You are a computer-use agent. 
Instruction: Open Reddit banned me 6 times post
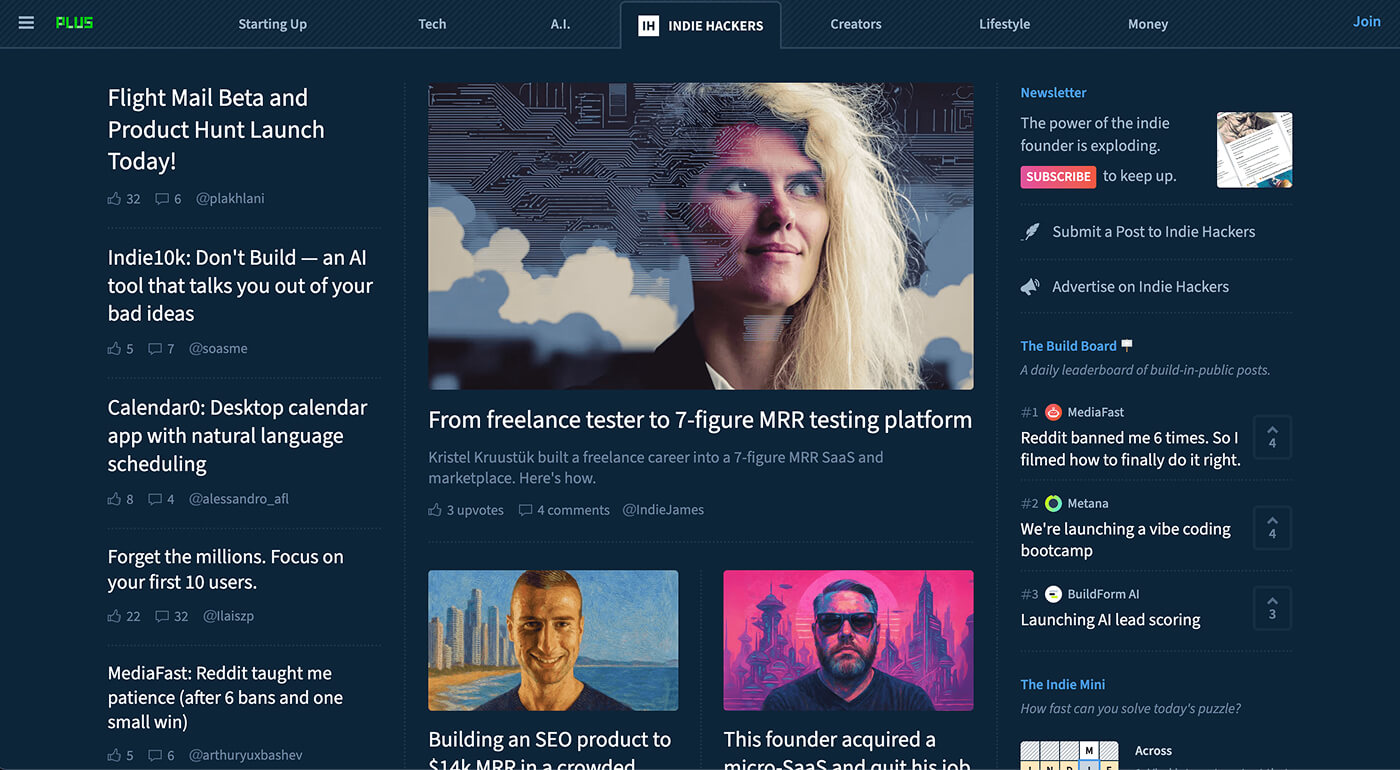1130,449
